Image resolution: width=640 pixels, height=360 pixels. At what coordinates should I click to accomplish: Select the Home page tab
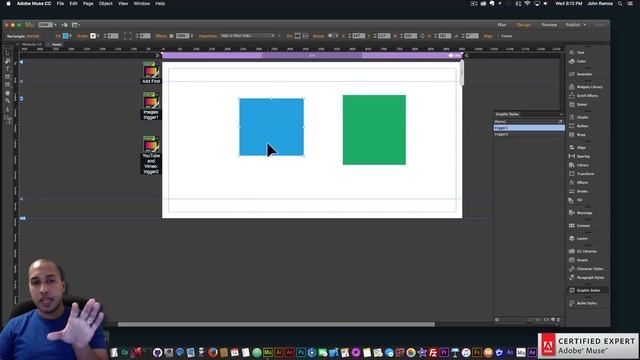(x=57, y=44)
